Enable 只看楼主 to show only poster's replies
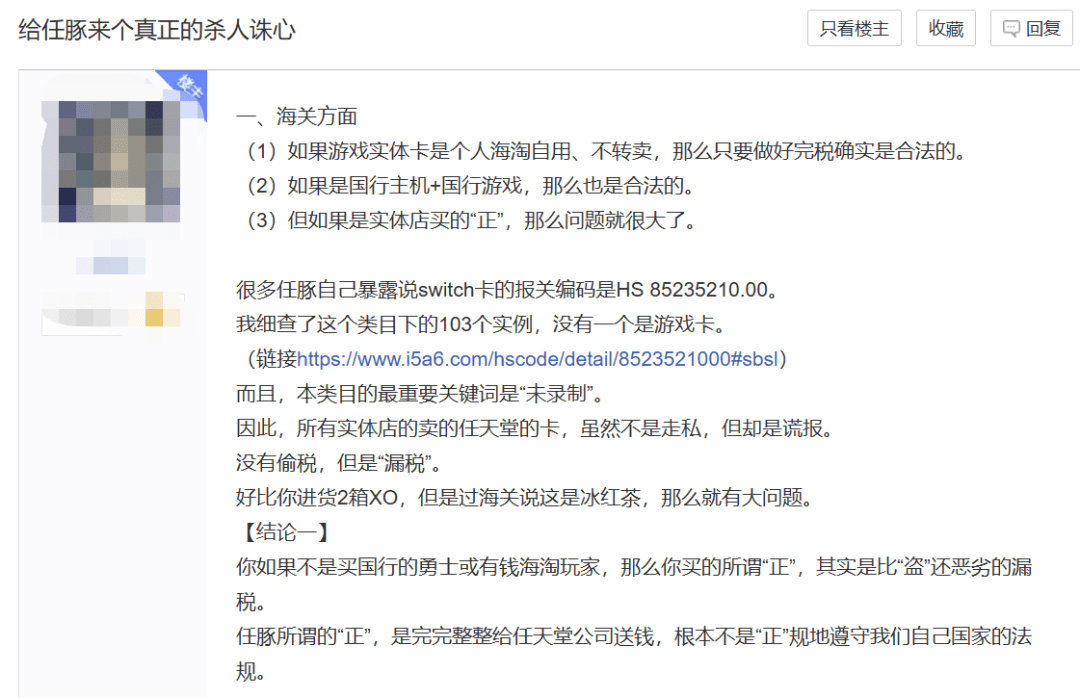This screenshot has width=1080, height=698. click(854, 27)
